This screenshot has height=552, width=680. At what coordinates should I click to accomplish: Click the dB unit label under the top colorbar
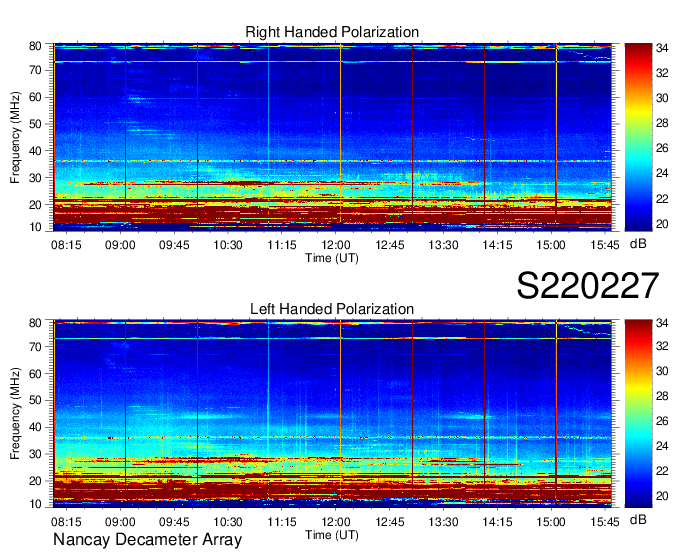[638, 244]
